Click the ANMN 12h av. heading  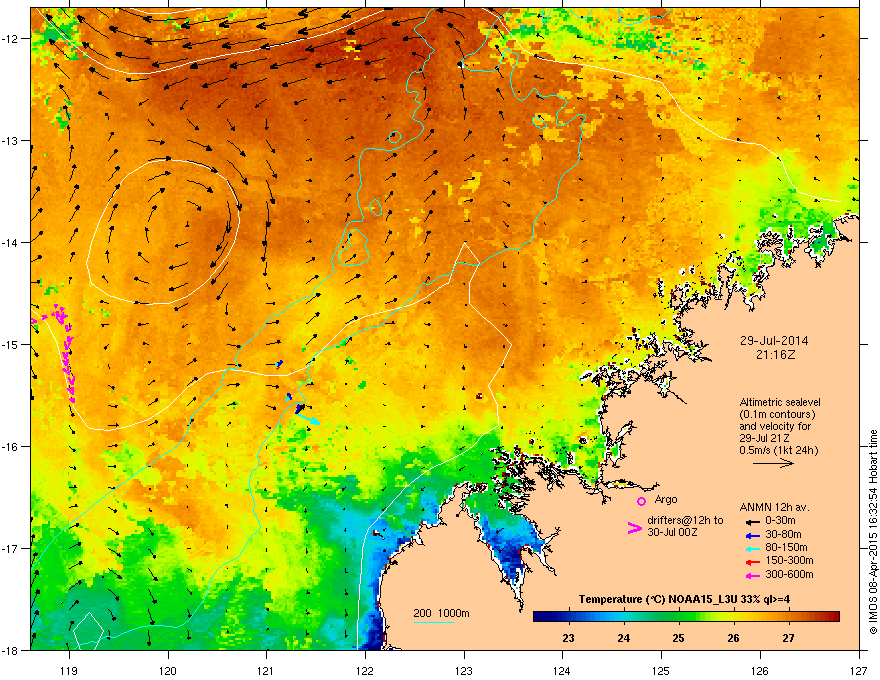(x=774, y=507)
